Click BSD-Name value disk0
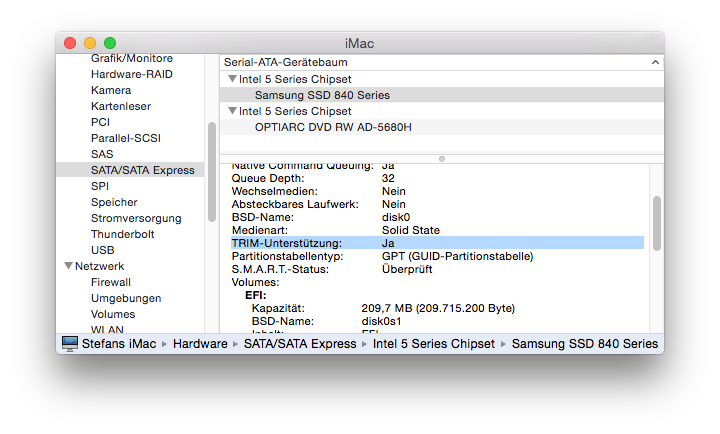This screenshot has width=720, height=434. coord(396,217)
